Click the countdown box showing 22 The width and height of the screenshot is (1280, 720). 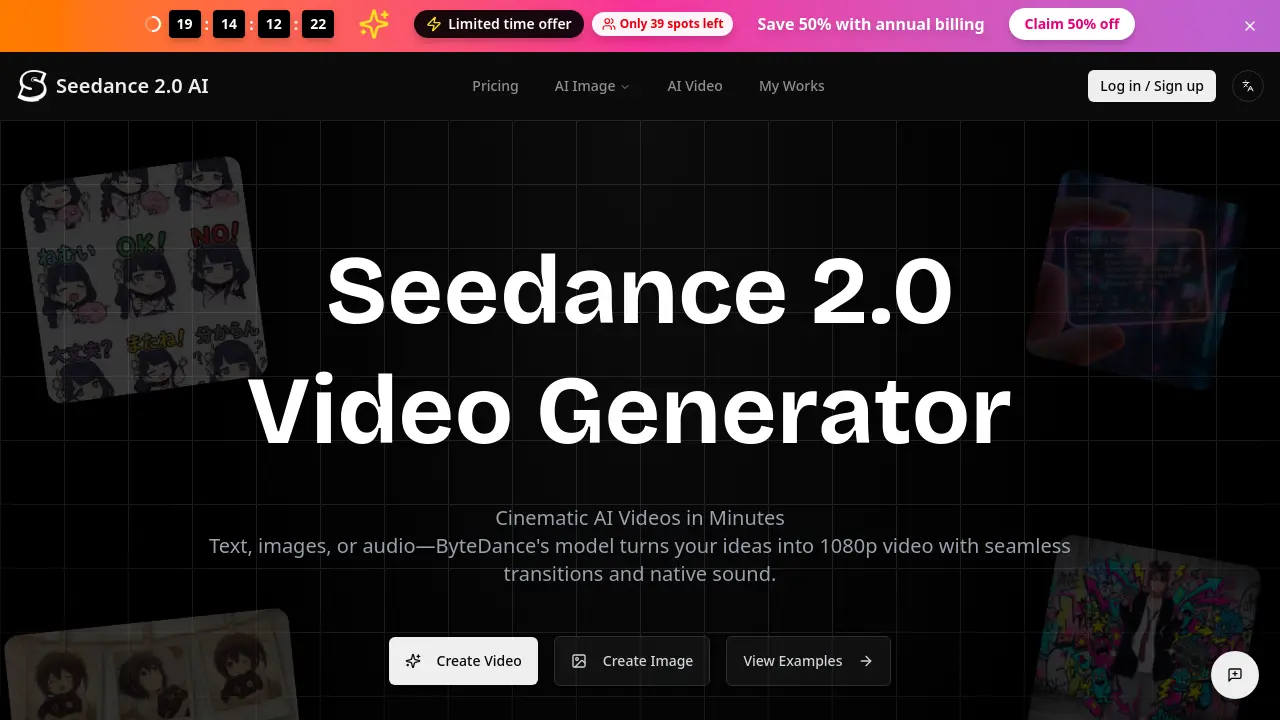318,24
